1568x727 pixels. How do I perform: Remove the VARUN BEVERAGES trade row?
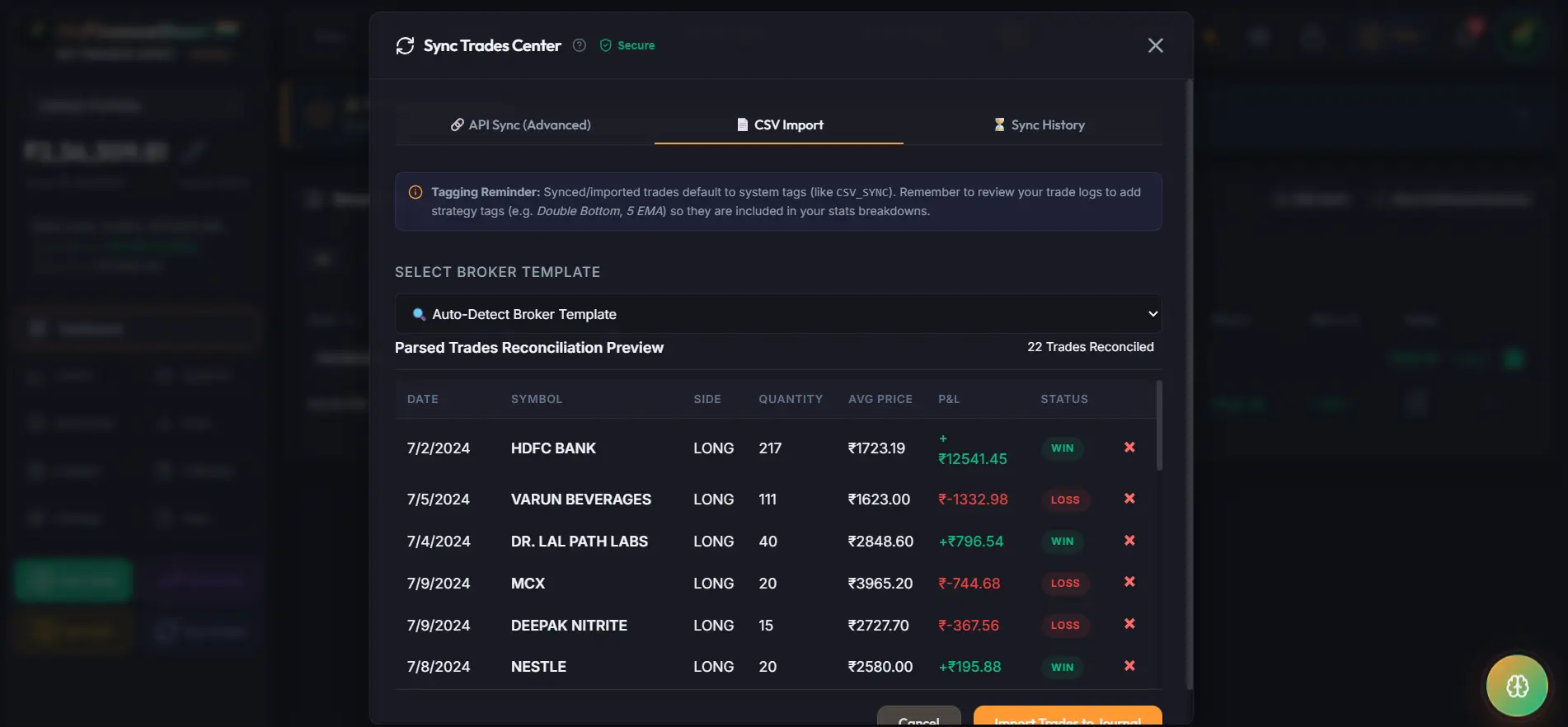1129,499
